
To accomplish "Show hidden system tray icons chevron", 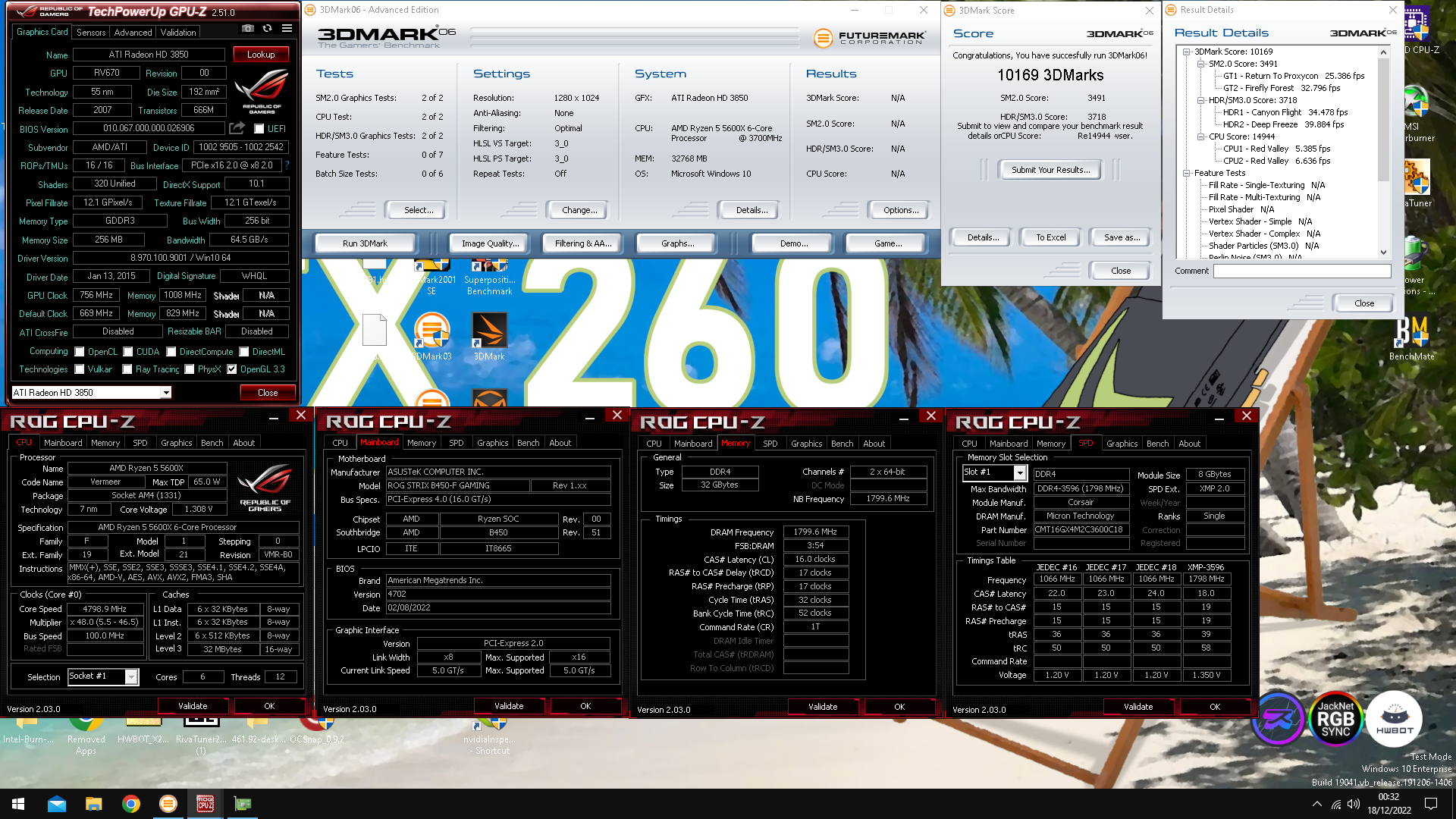I will (x=1316, y=804).
